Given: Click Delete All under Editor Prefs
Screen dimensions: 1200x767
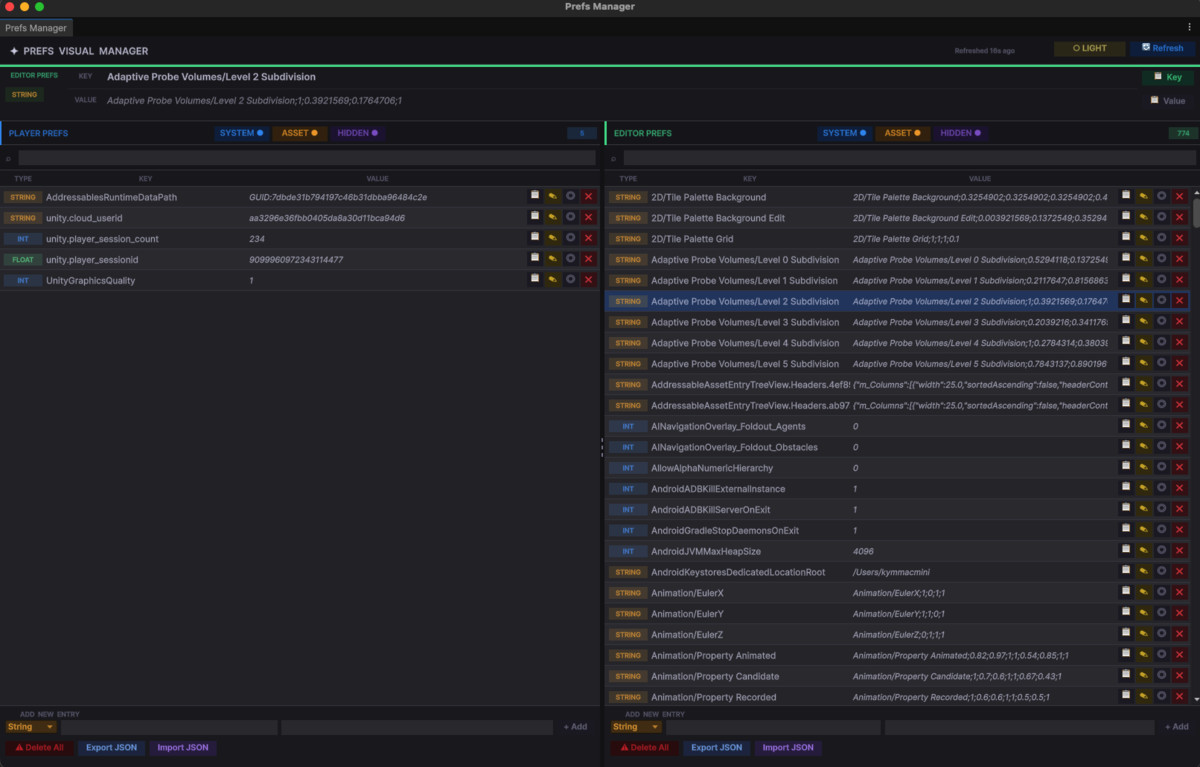Looking at the screenshot, I should 645,747.
